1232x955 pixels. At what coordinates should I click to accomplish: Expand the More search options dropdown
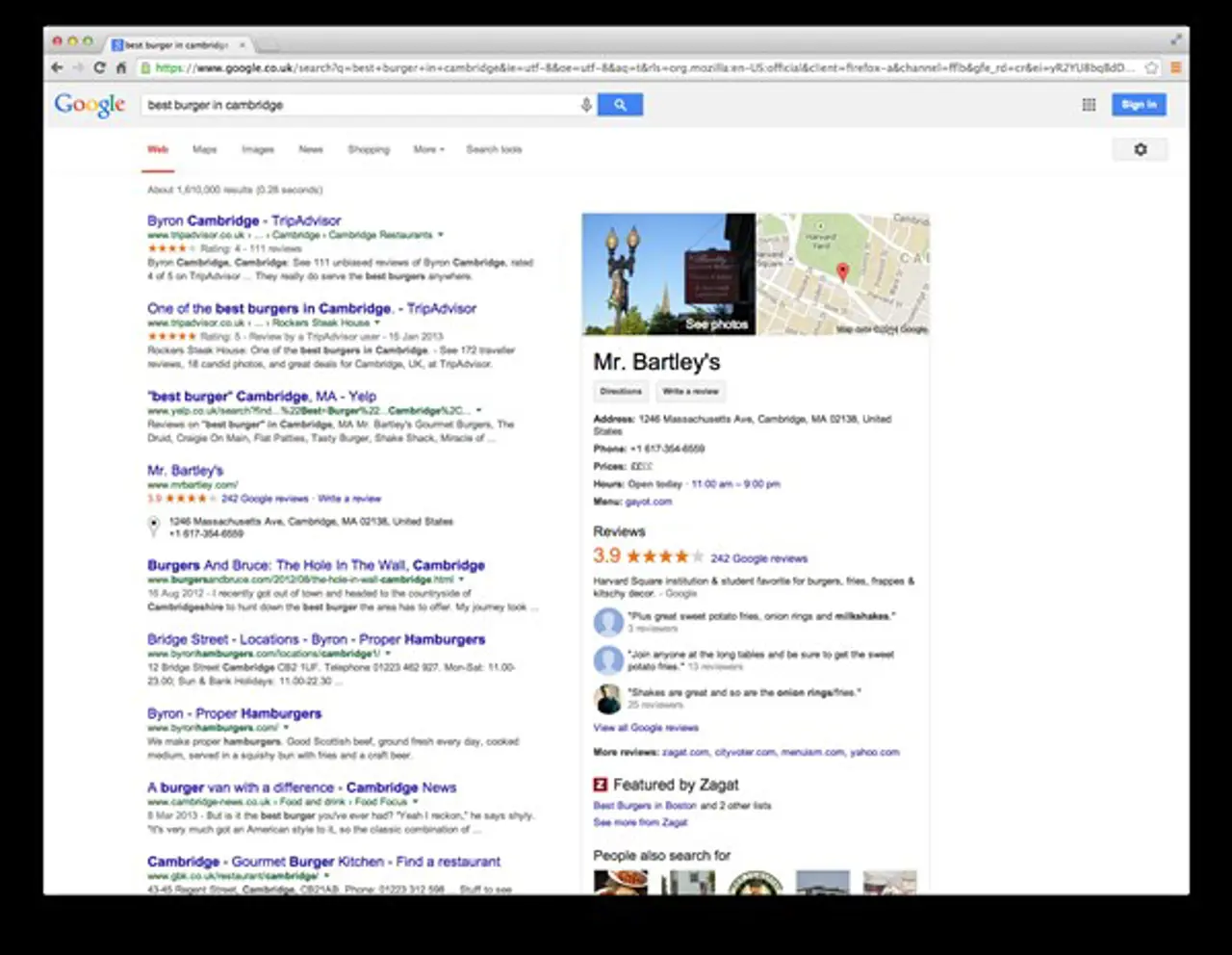(428, 150)
